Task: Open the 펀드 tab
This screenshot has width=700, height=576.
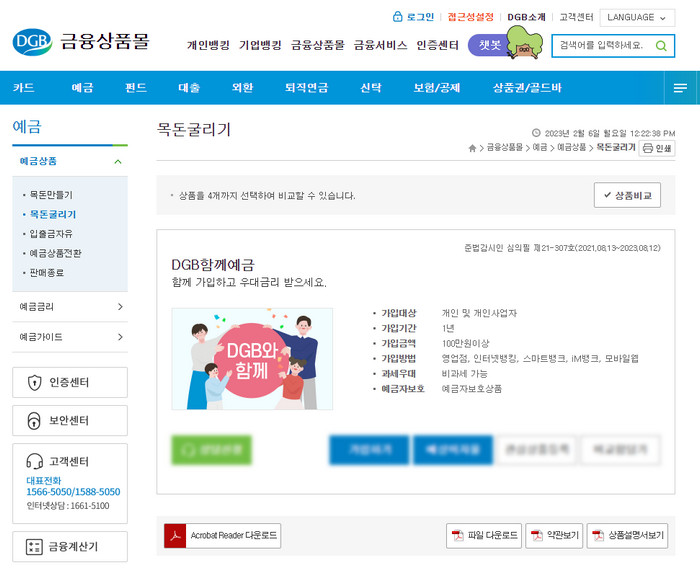Action: (x=136, y=88)
